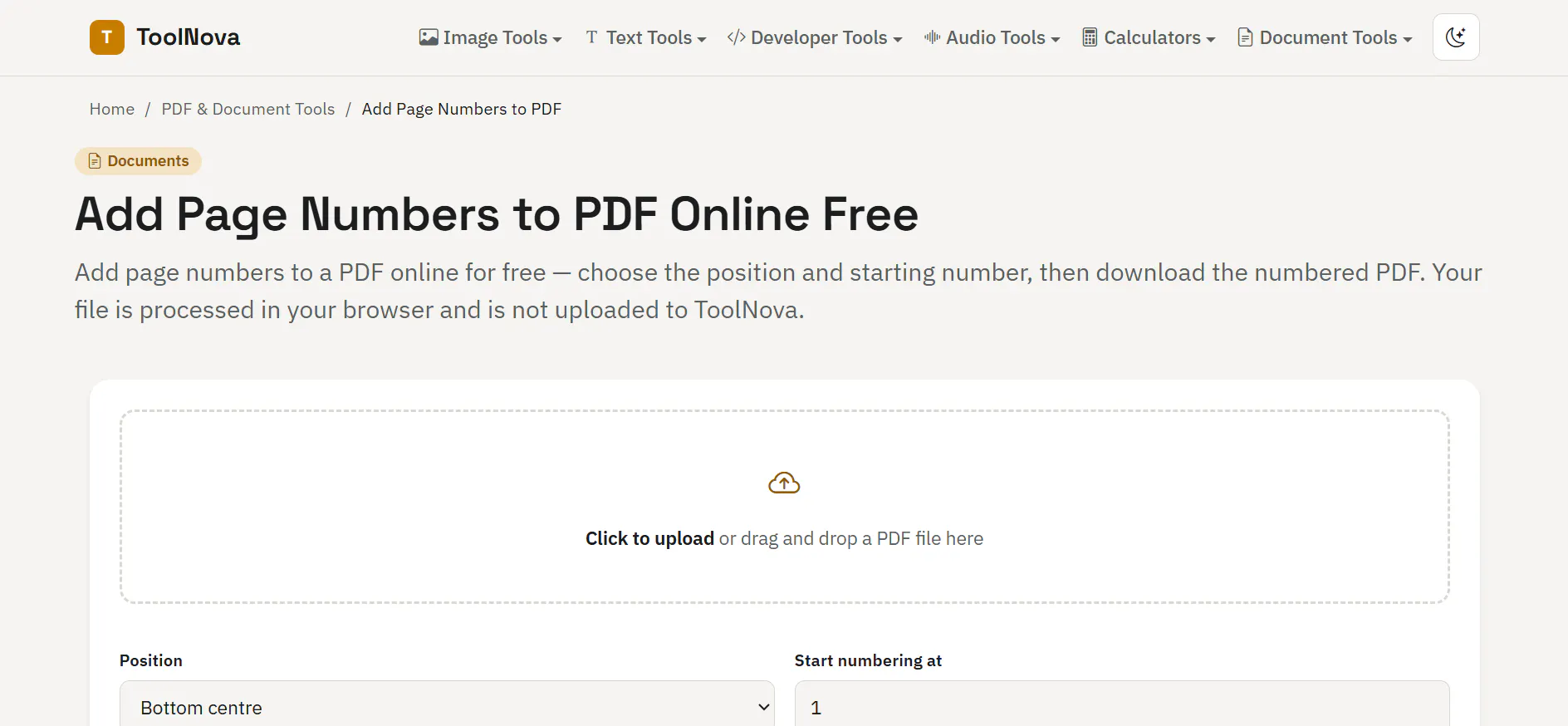Viewport: 1568px width, 726px height.
Task: Open the Image Tools menu
Action: coord(490,37)
